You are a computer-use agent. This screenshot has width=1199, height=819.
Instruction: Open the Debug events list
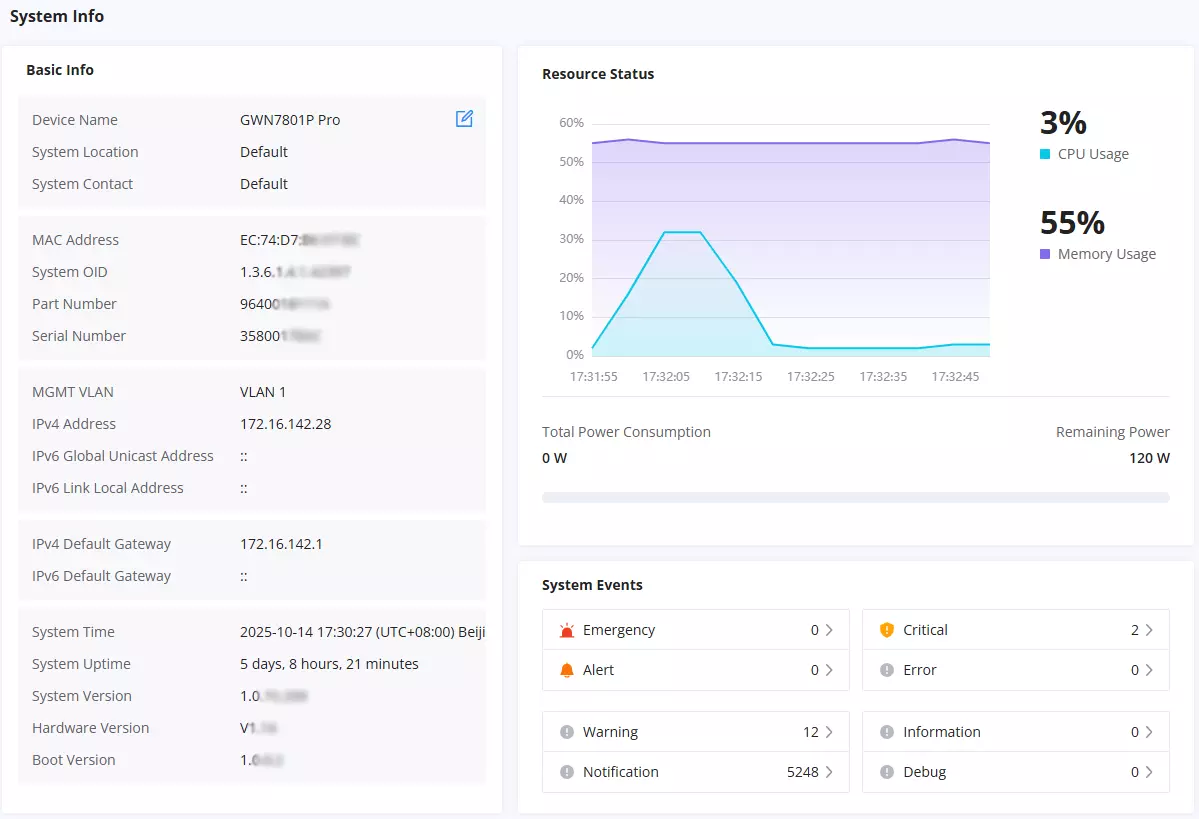[x=1015, y=772]
